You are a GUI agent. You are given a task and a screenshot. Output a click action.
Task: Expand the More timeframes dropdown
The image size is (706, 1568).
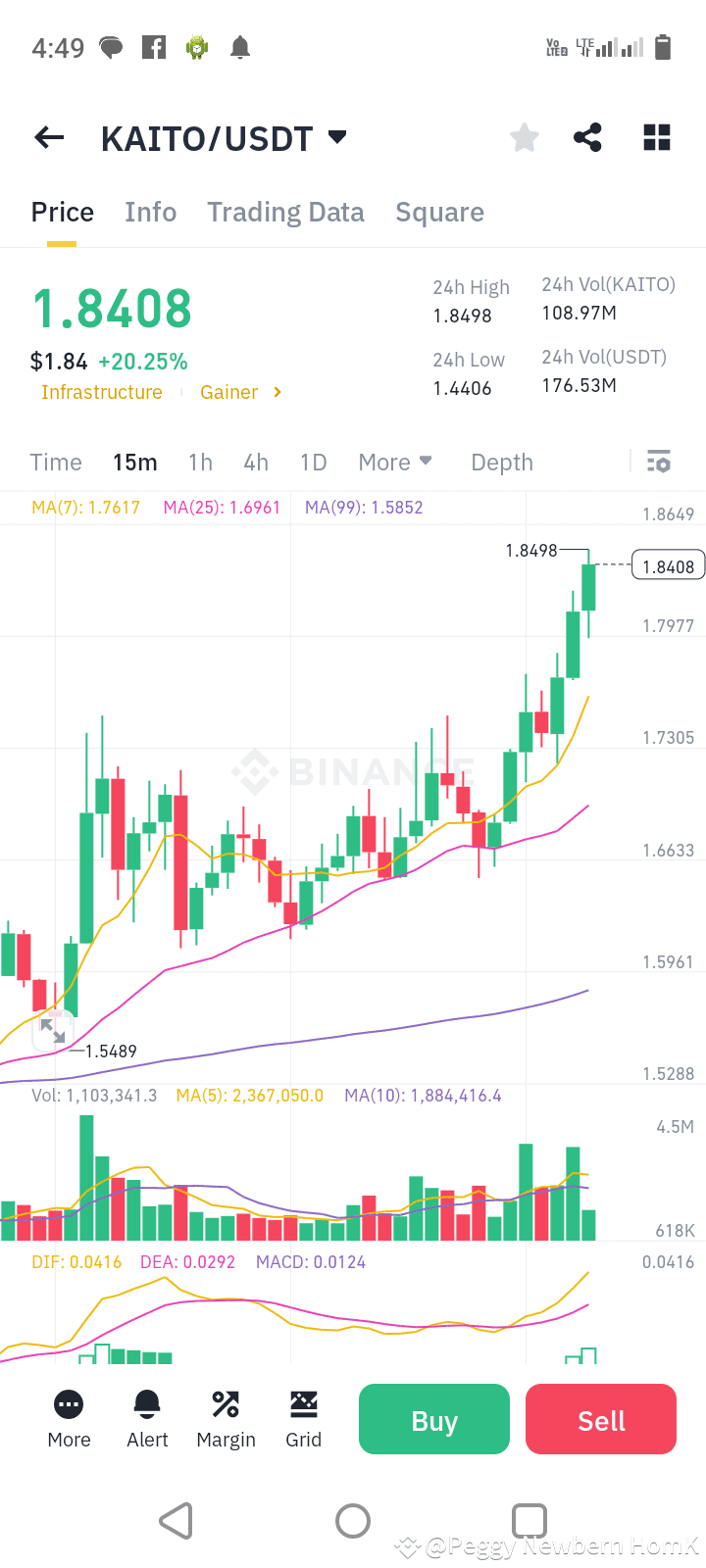pos(395,462)
